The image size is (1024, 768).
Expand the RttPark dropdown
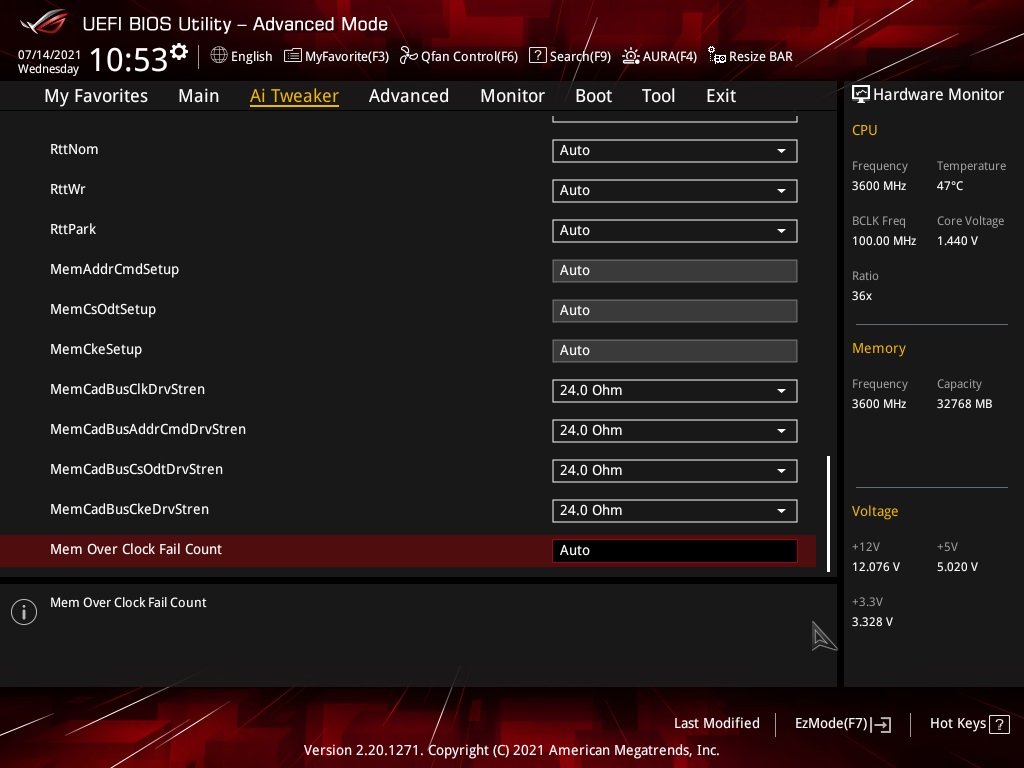(x=675, y=231)
